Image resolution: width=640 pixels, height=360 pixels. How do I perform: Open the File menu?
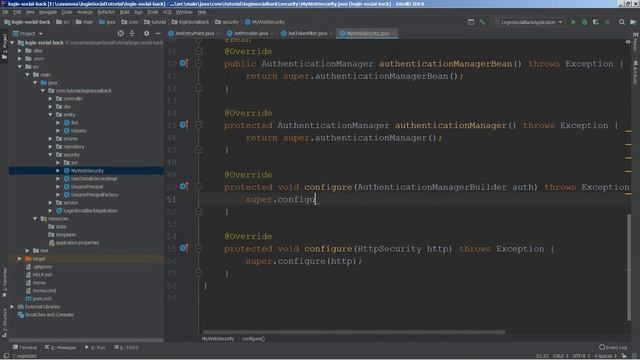(x=5, y=12)
